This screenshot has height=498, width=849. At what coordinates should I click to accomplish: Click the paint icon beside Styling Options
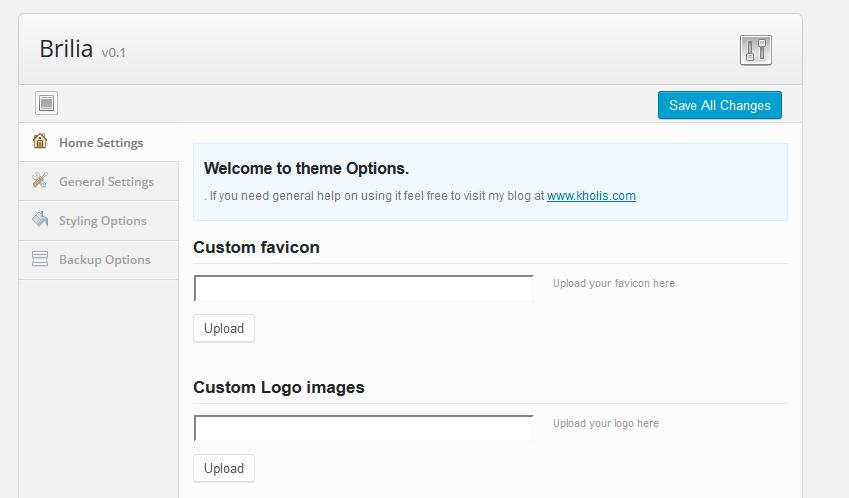(40, 220)
